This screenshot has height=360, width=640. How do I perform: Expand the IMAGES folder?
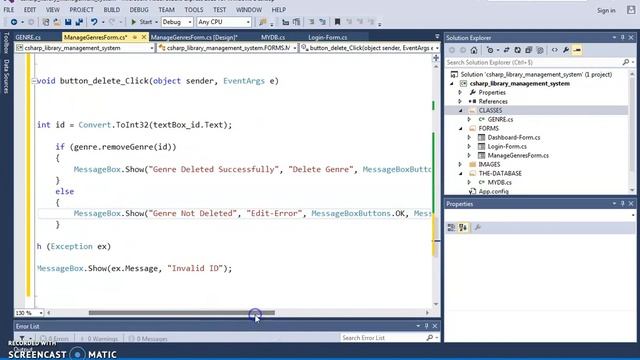point(460,164)
